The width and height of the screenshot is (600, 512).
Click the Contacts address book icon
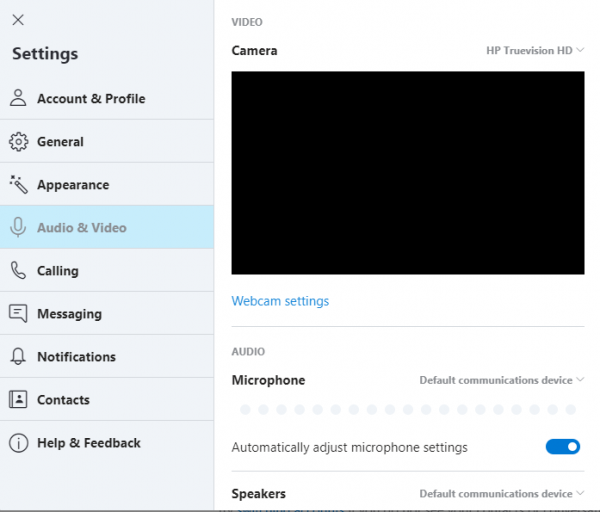coord(18,399)
